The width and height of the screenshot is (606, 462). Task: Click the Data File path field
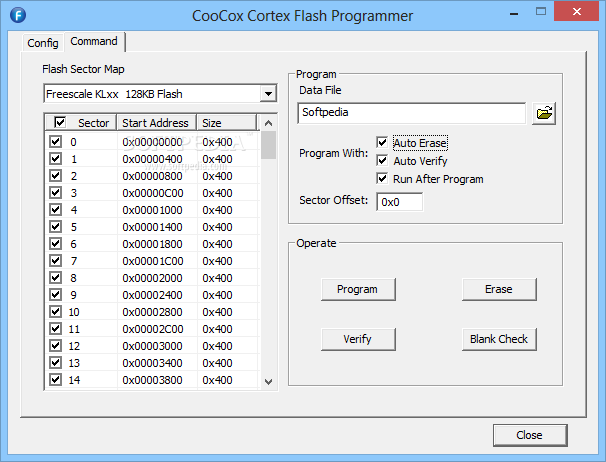pyautogui.click(x=412, y=113)
